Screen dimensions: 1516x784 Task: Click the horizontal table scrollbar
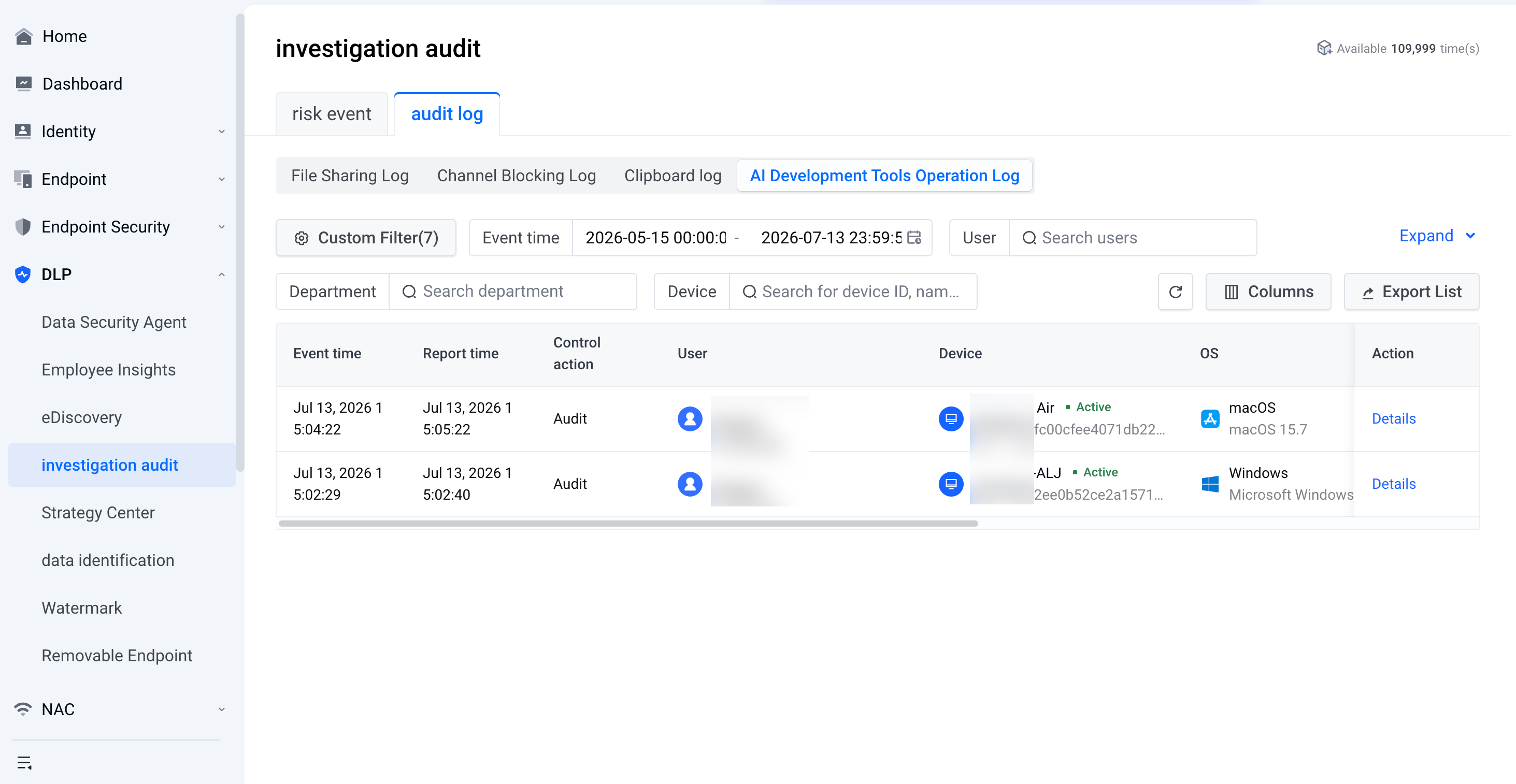628,524
